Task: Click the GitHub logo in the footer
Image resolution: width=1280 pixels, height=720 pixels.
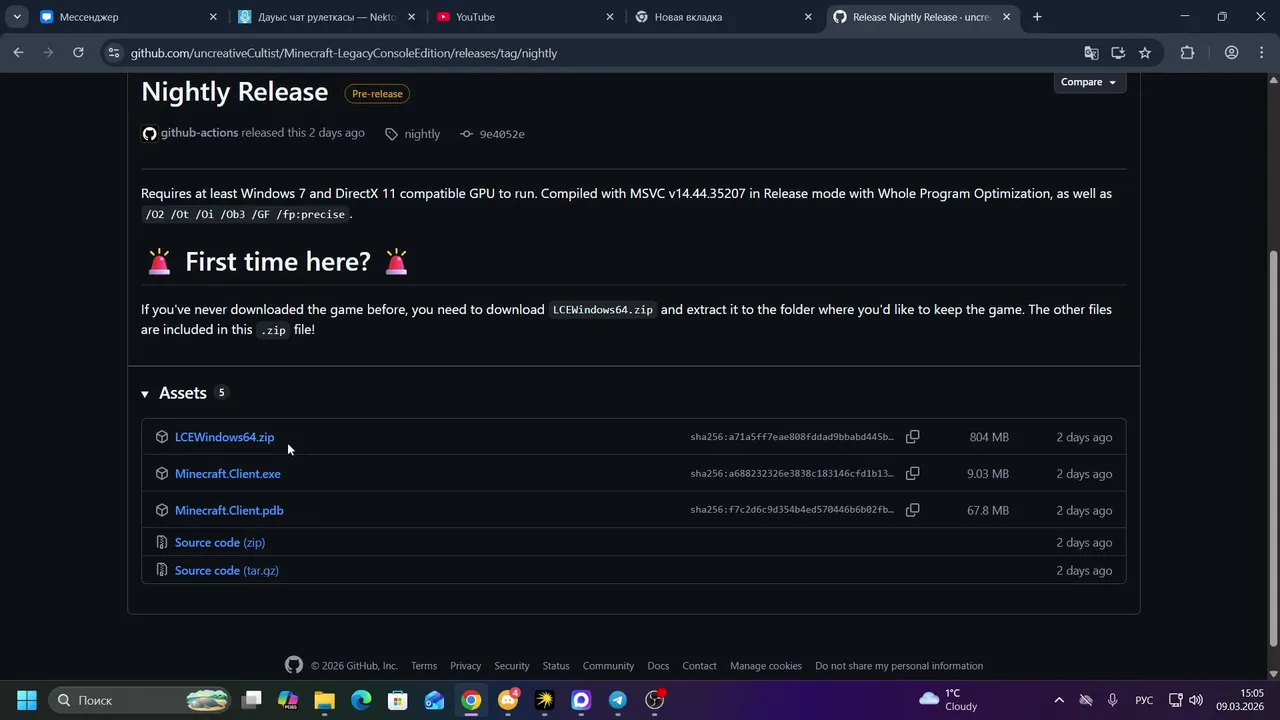Action: [294, 665]
